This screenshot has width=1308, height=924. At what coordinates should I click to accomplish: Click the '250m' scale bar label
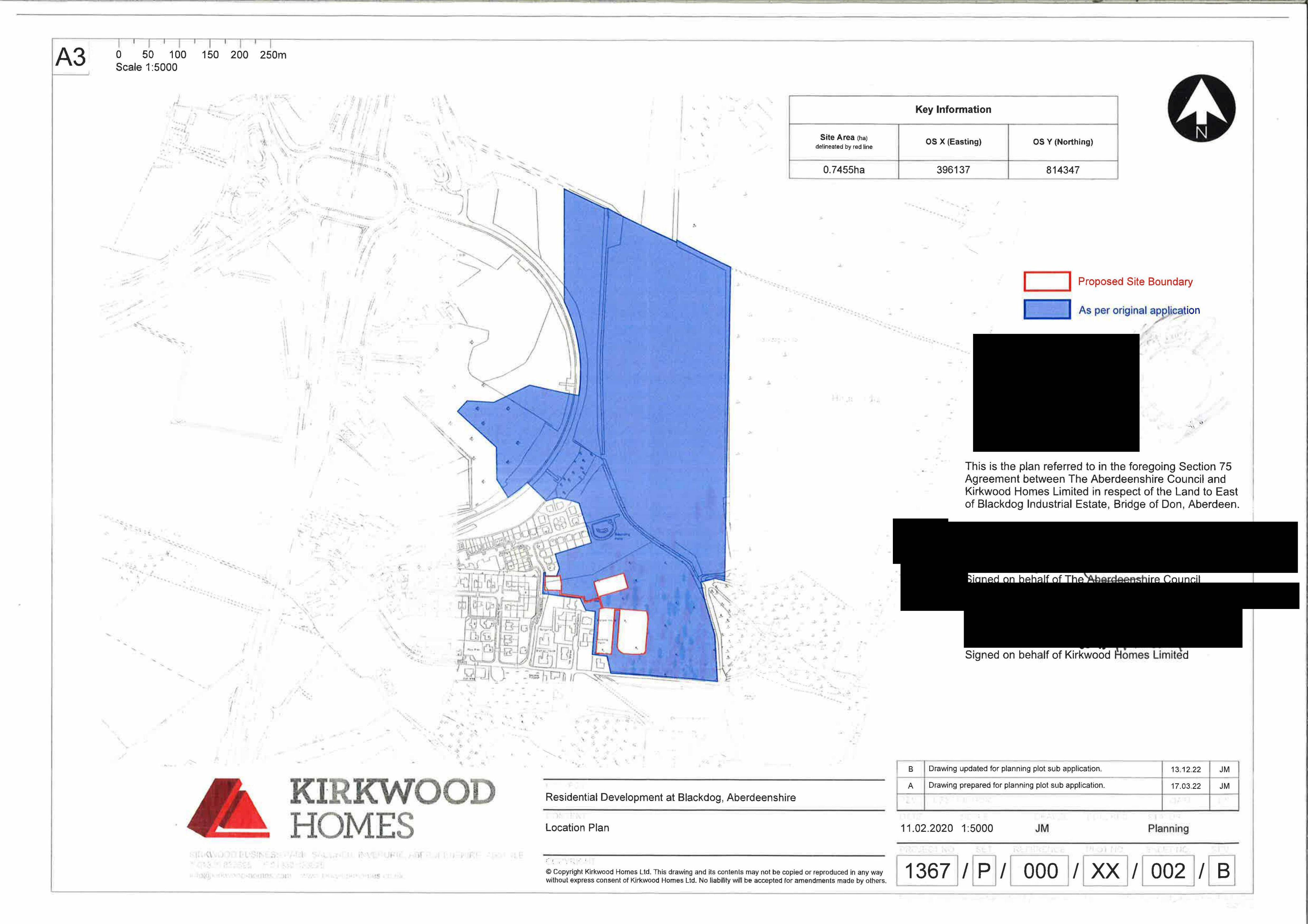(273, 55)
